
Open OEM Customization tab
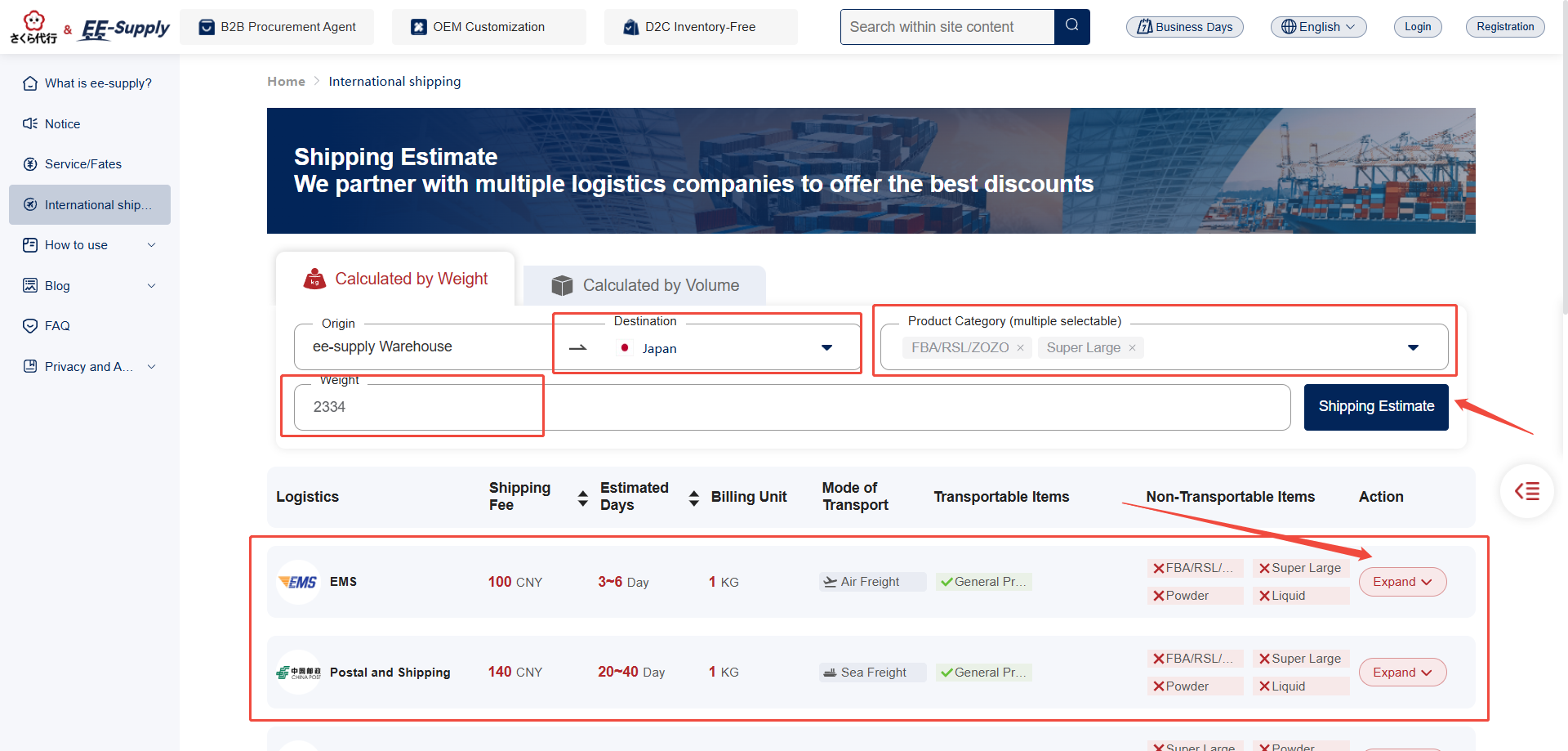488,27
